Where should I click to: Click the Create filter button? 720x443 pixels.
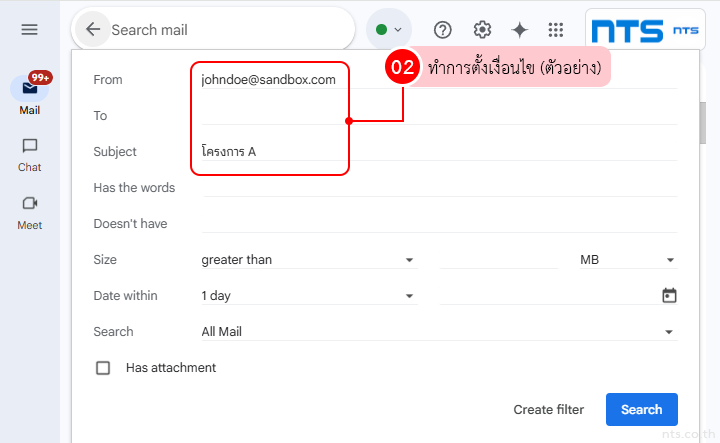(548, 409)
